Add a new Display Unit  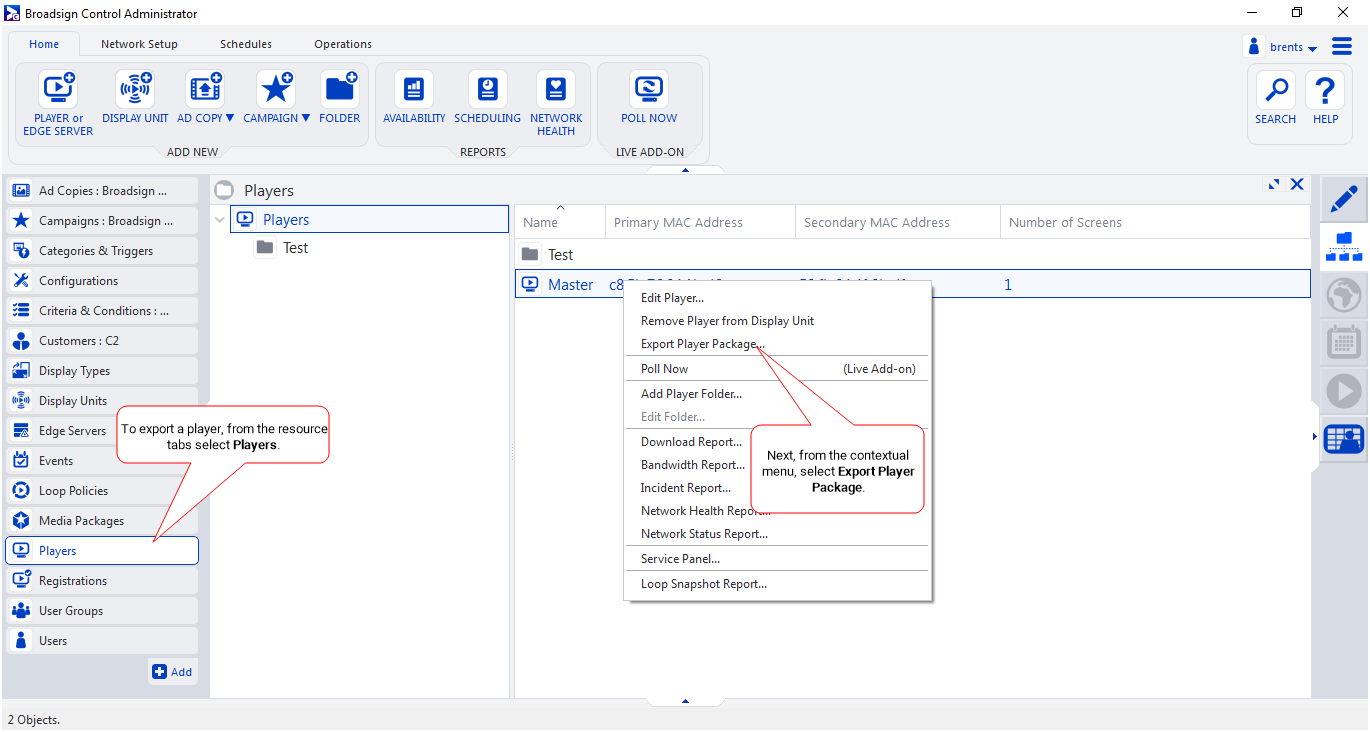click(x=135, y=90)
